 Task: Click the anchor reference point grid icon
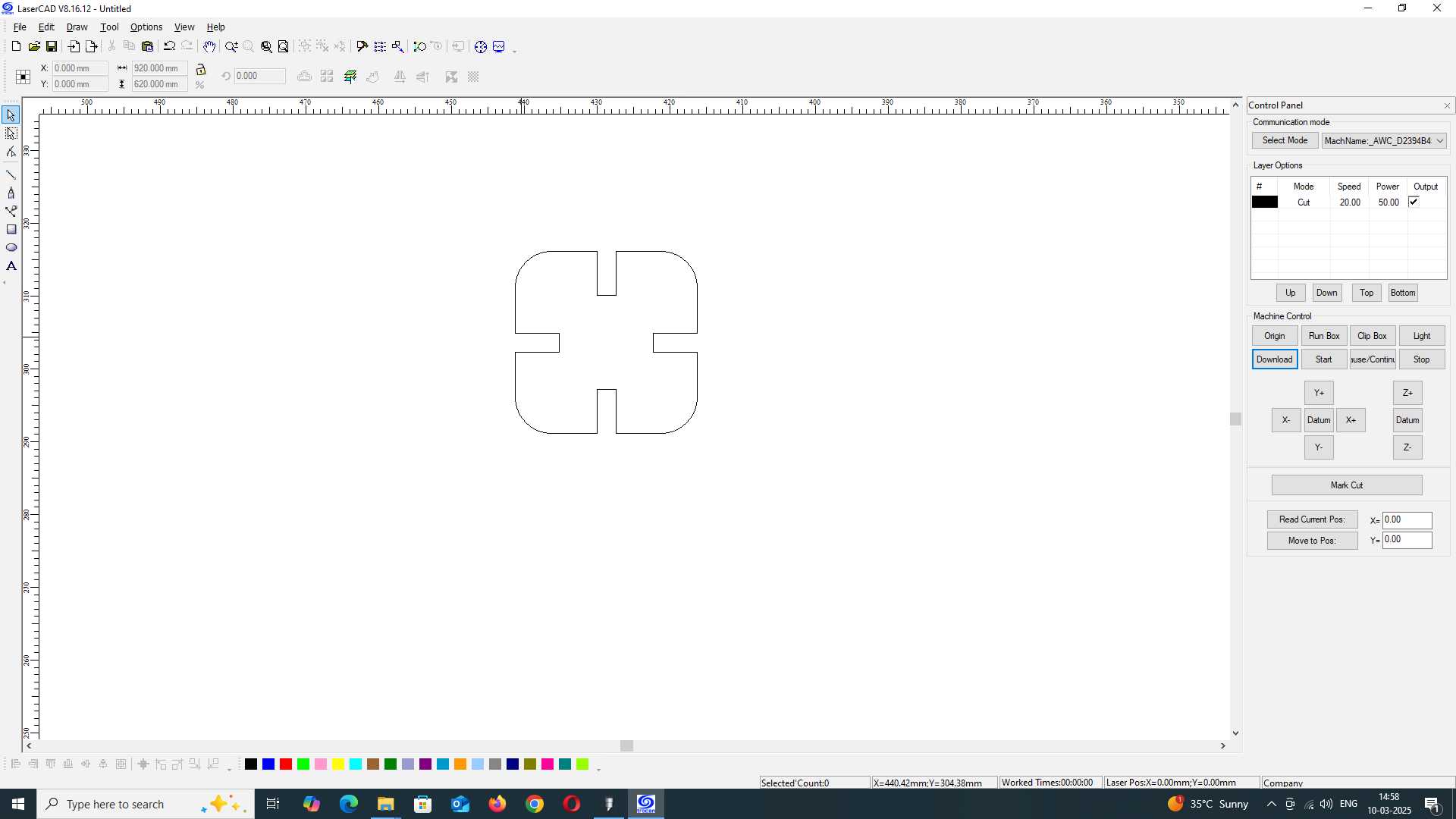pos(23,77)
